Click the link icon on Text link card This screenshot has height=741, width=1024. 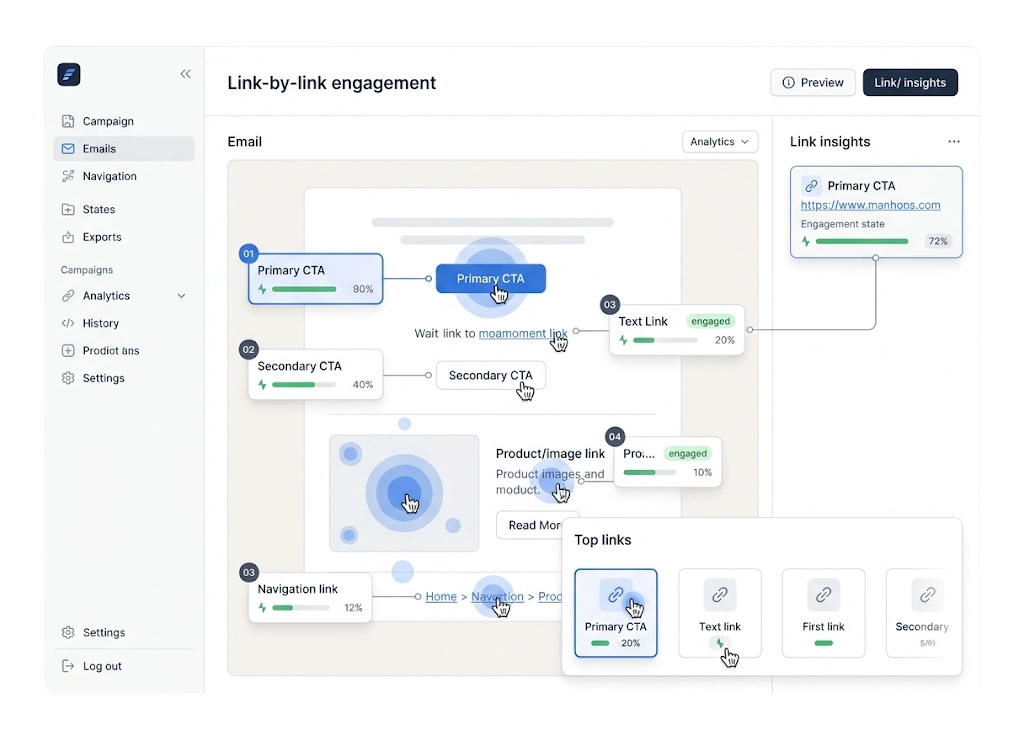coord(720,595)
